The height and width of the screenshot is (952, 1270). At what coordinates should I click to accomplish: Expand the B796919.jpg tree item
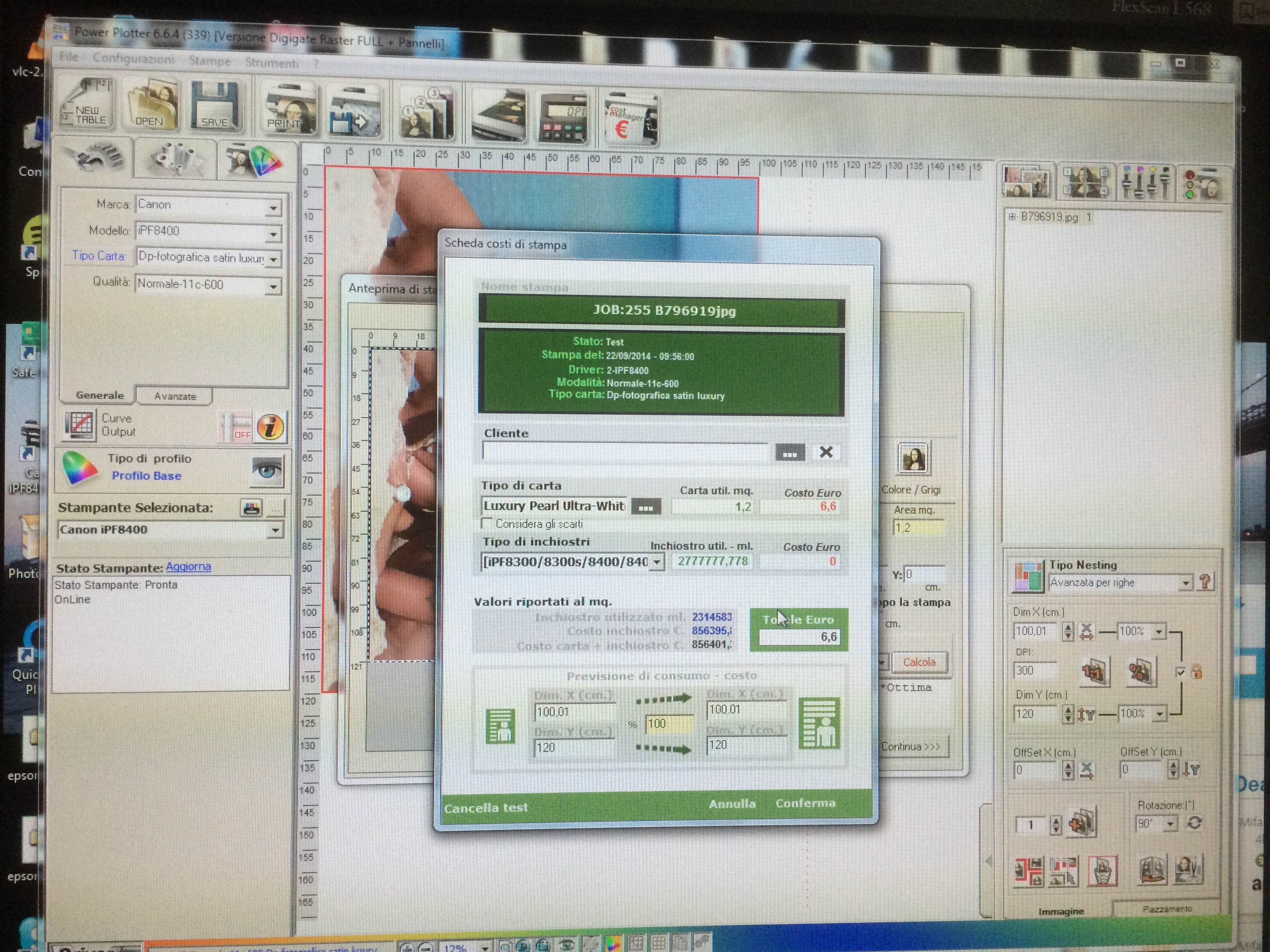click(x=1012, y=216)
